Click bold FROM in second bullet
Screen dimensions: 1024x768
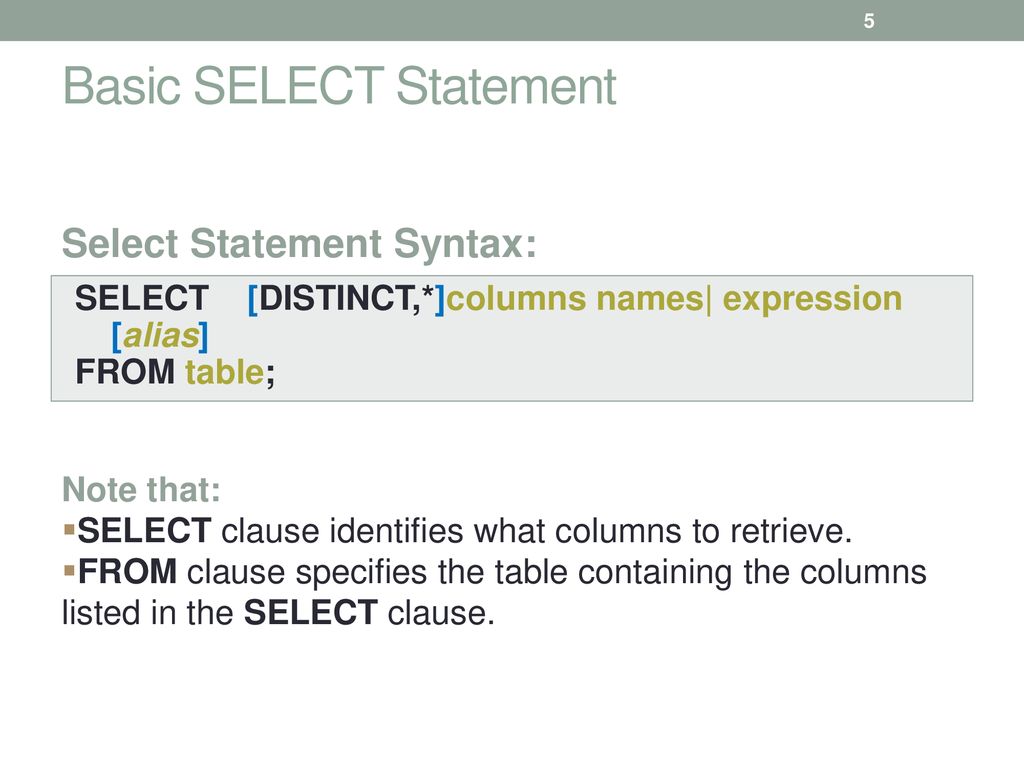[x=127, y=572]
